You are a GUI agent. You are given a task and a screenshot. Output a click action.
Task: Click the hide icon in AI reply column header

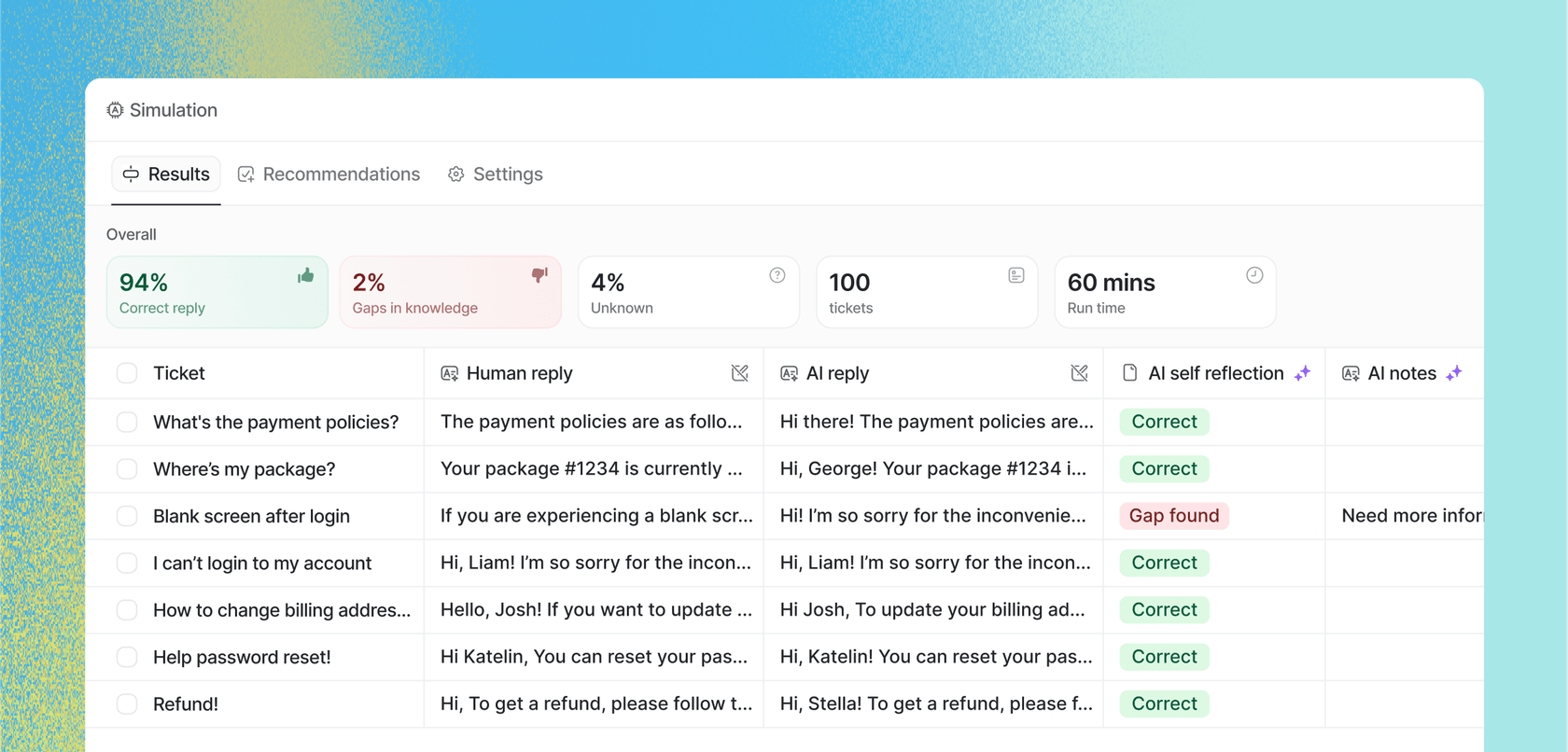(x=1079, y=373)
